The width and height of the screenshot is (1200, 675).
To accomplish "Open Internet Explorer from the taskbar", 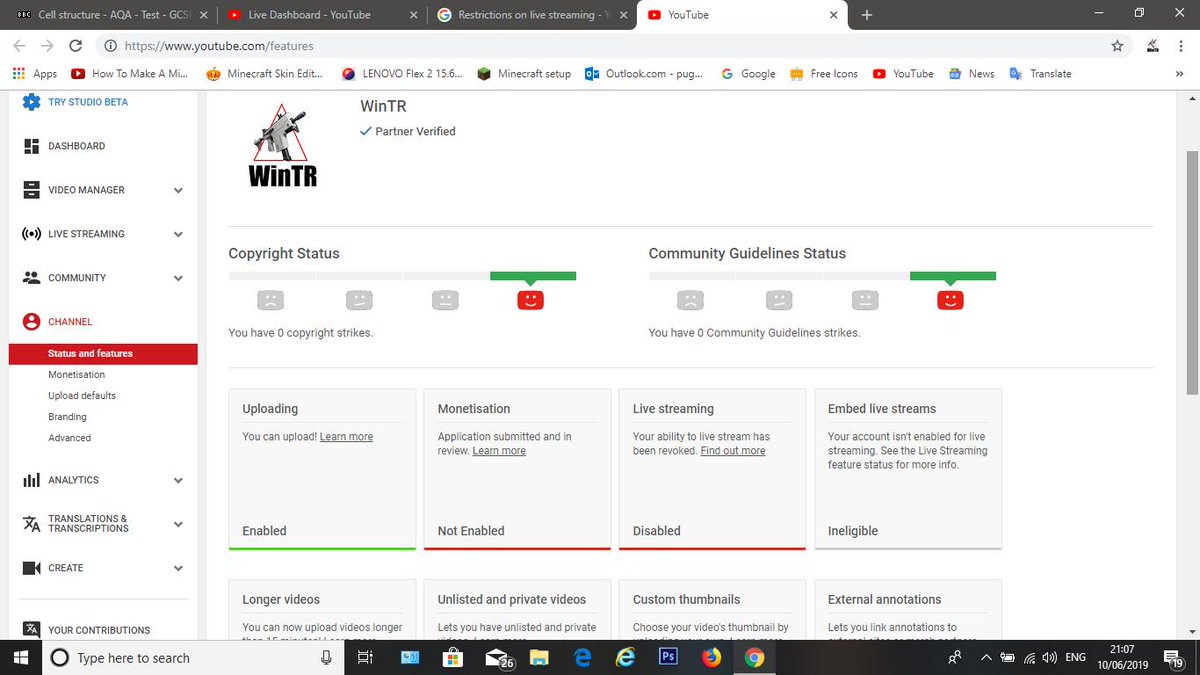I will (x=626, y=657).
